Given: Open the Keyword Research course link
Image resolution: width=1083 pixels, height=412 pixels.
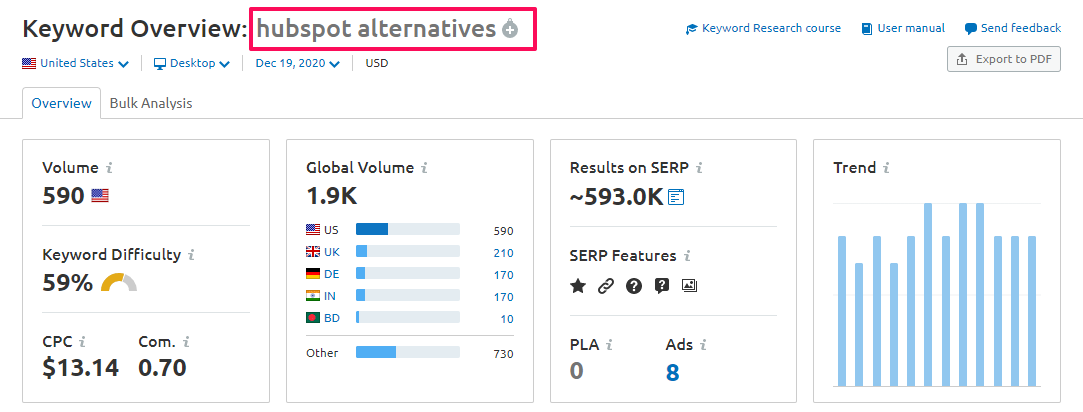Looking at the screenshot, I should [763, 28].
